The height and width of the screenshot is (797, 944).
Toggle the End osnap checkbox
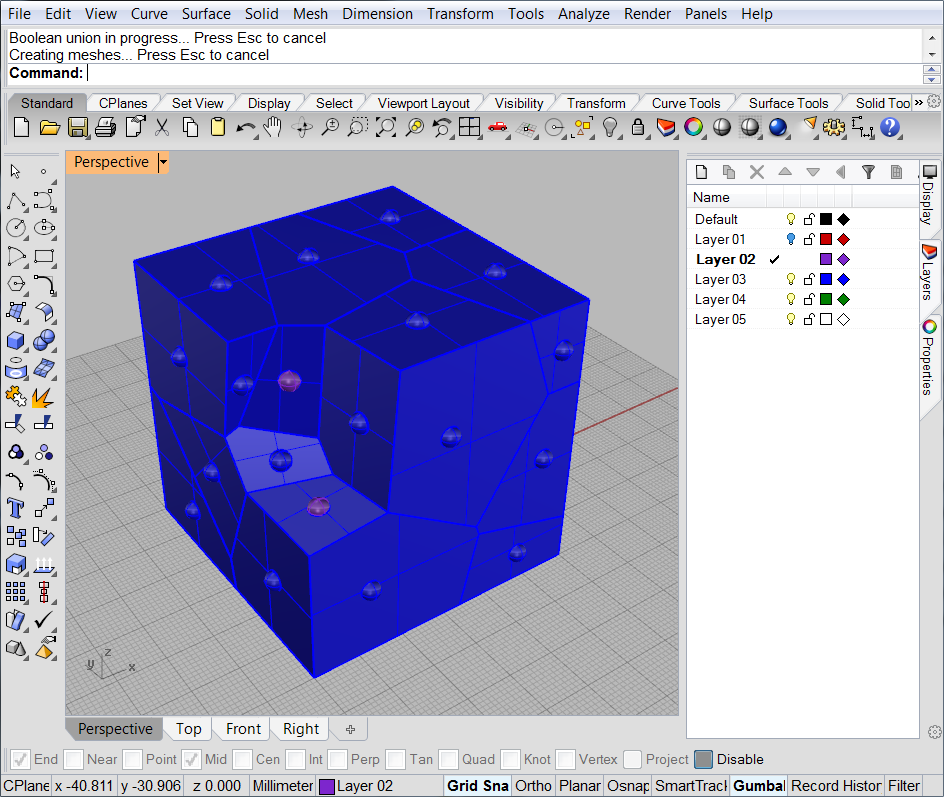click(x=20, y=759)
